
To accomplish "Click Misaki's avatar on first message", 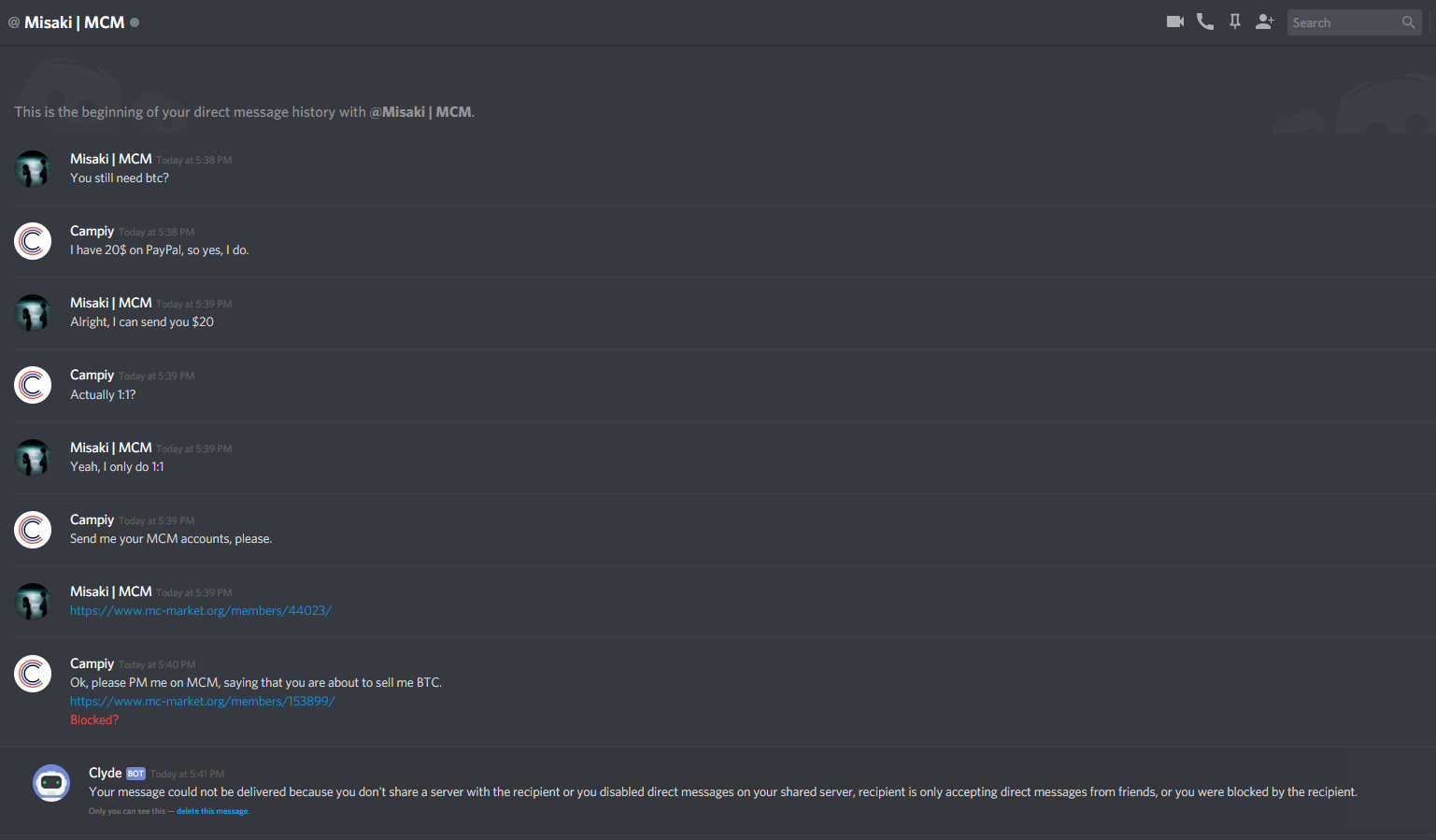I will [33, 169].
